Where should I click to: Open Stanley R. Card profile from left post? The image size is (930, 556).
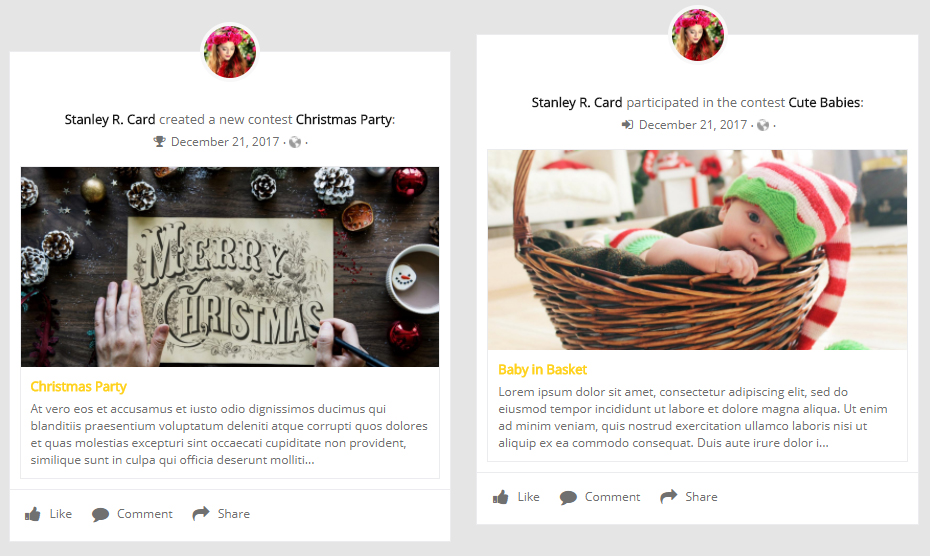pyautogui.click(x=110, y=120)
